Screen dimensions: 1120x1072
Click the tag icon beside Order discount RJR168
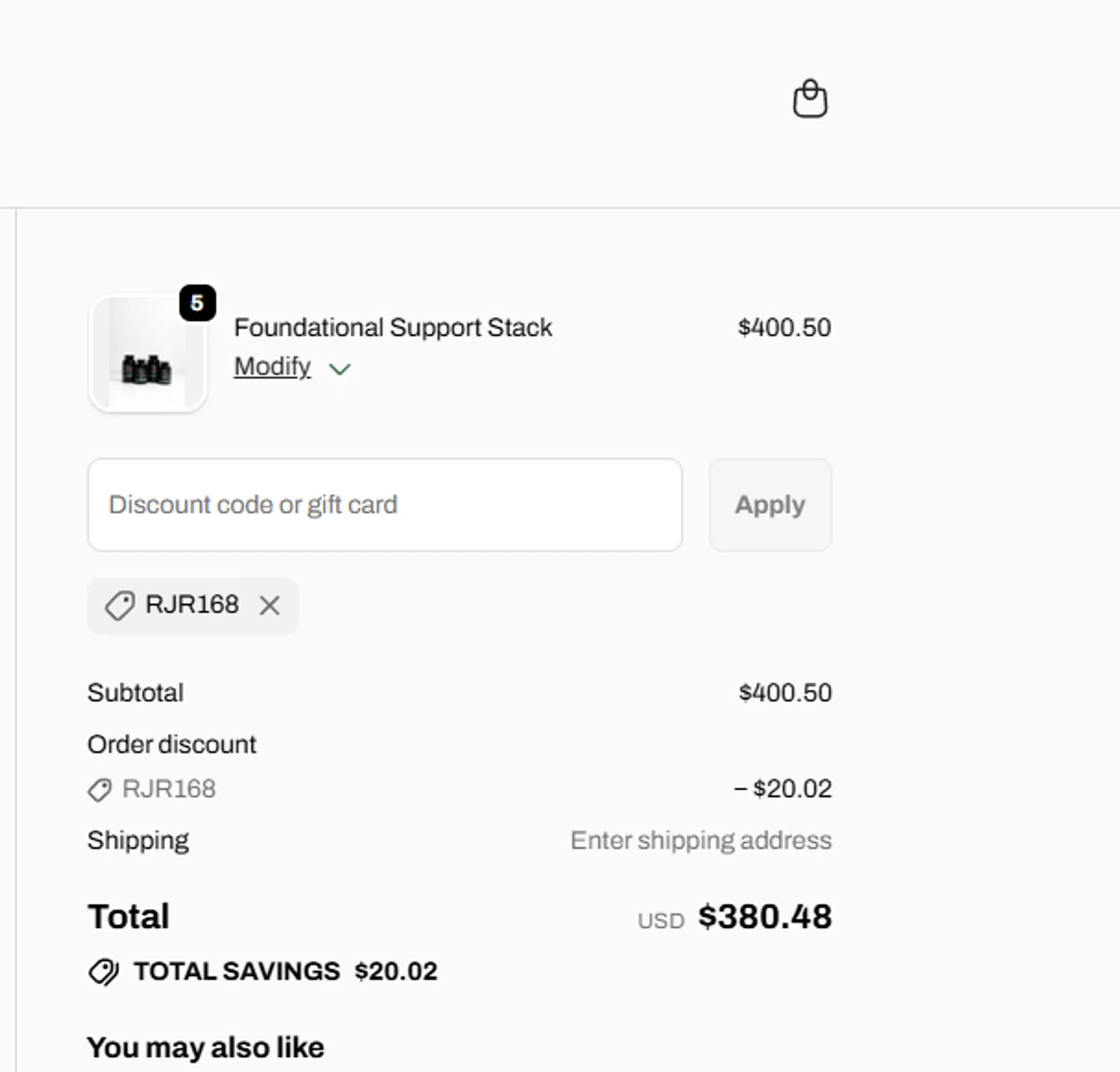coord(99,790)
